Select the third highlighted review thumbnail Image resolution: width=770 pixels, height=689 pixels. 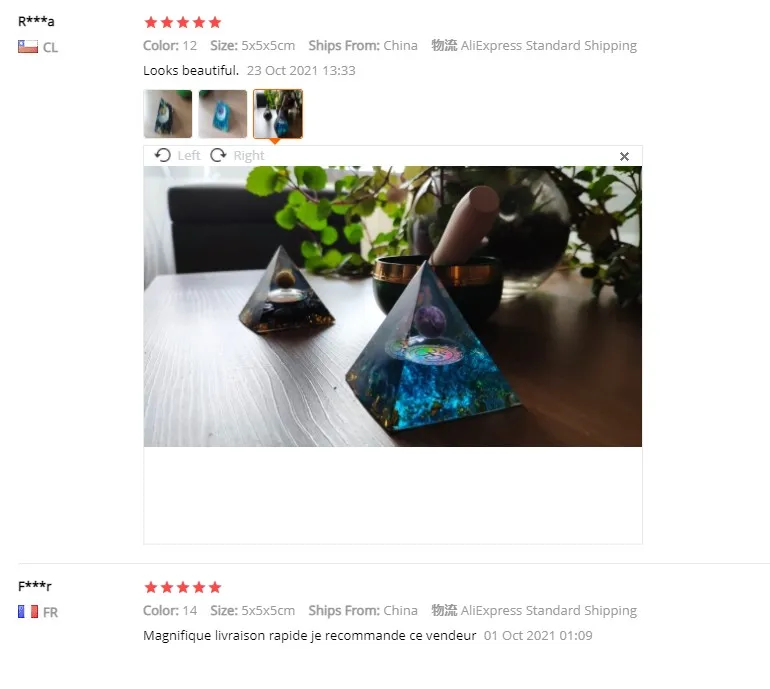[x=278, y=113]
